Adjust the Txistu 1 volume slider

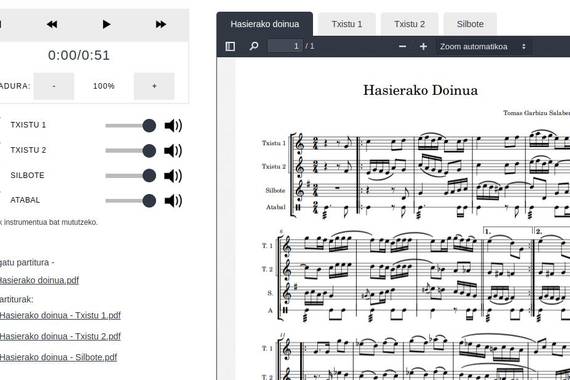(131, 125)
